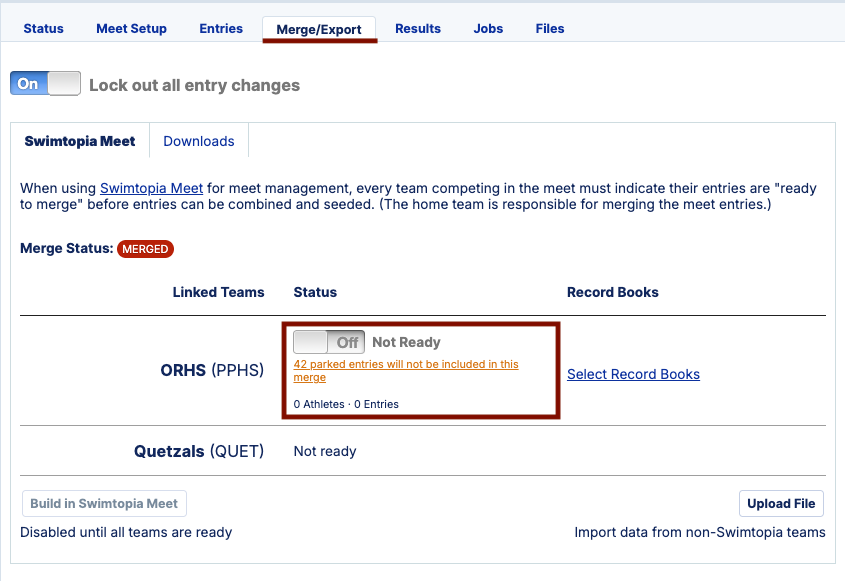Follow the Swimtopia Meet link in description
The height and width of the screenshot is (581, 845).
pyautogui.click(x=151, y=188)
